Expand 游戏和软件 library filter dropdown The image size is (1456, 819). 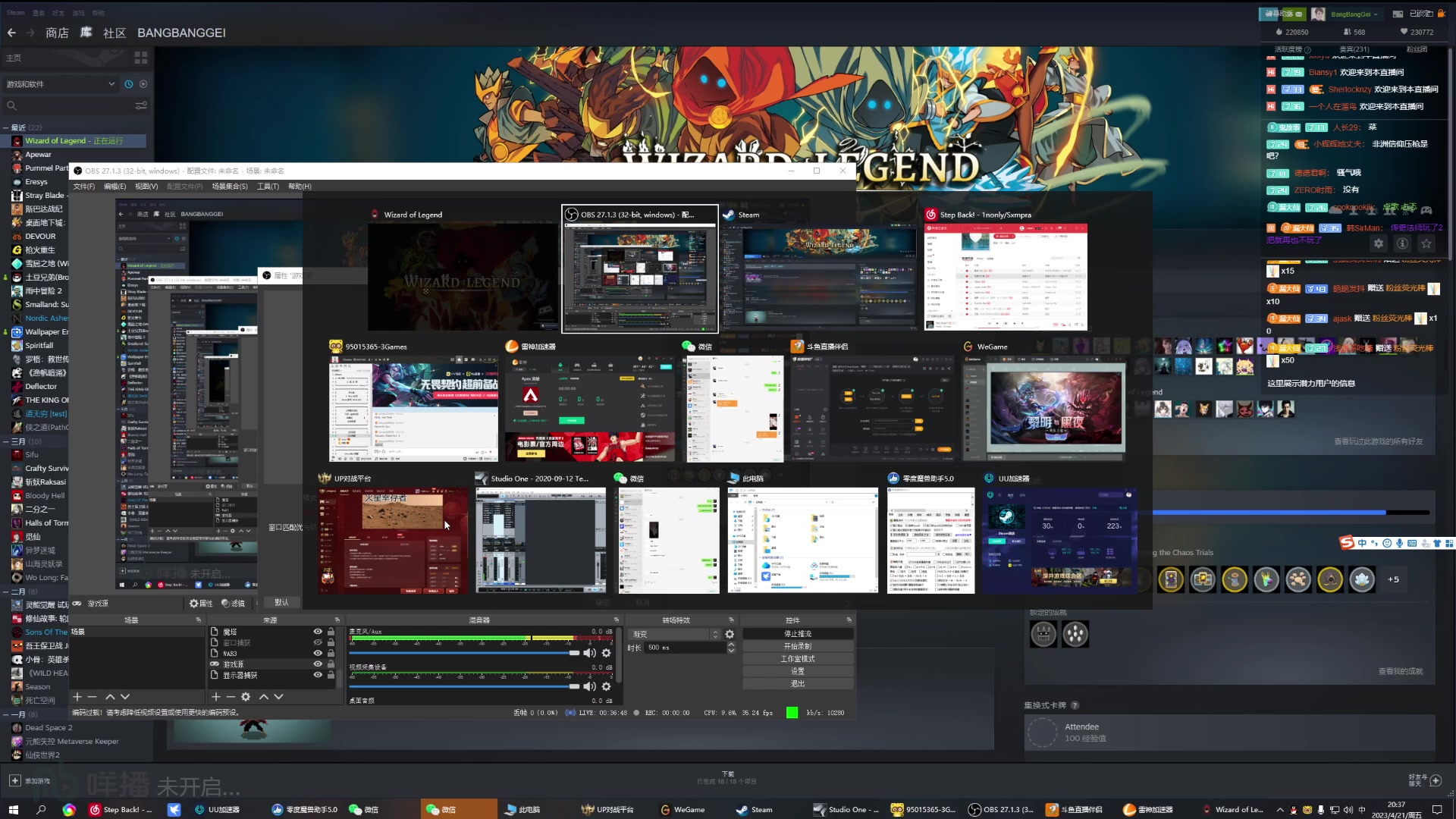[61, 84]
